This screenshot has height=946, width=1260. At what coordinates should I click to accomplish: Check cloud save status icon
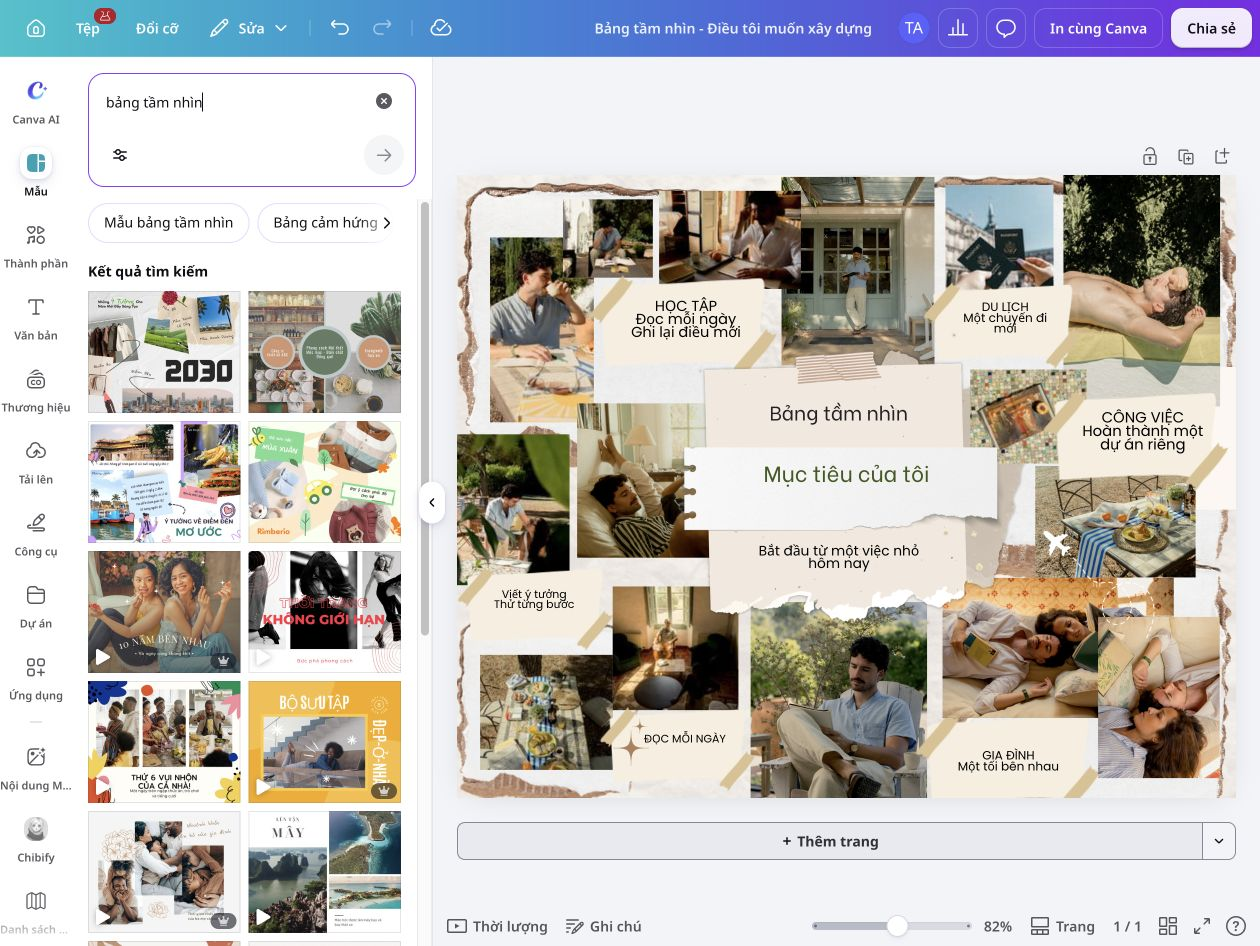441,28
